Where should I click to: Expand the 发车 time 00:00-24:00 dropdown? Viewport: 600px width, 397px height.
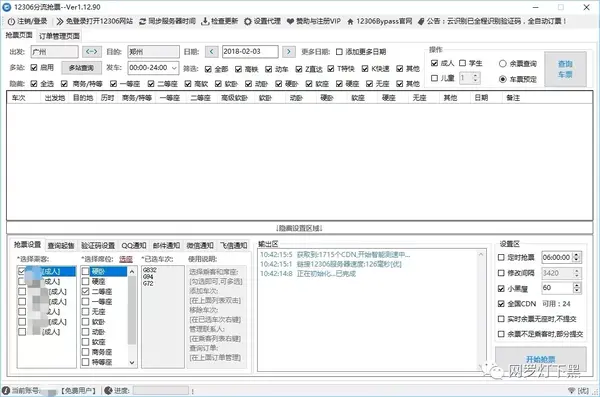point(174,68)
